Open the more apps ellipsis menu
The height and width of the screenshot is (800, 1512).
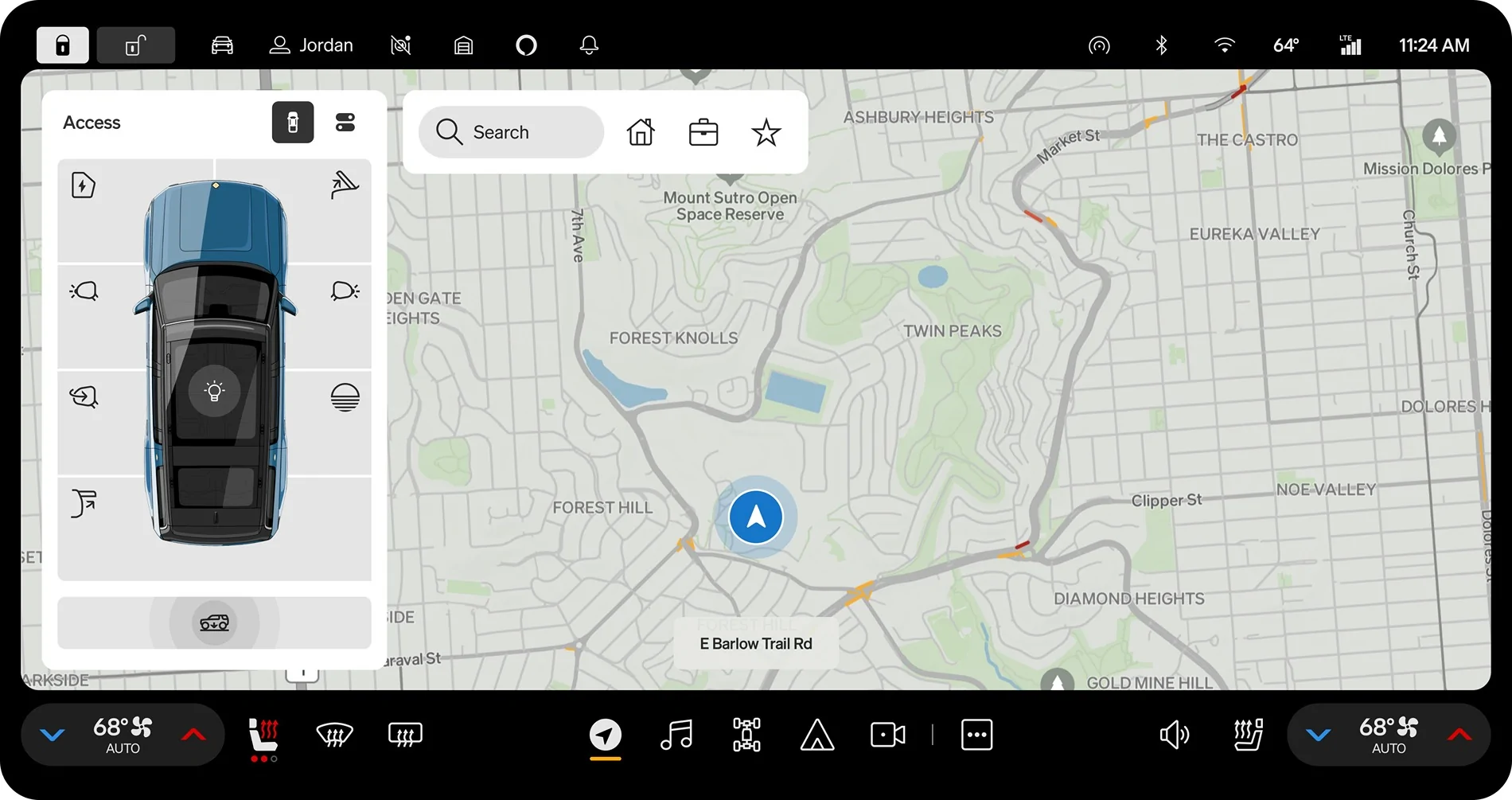976,734
